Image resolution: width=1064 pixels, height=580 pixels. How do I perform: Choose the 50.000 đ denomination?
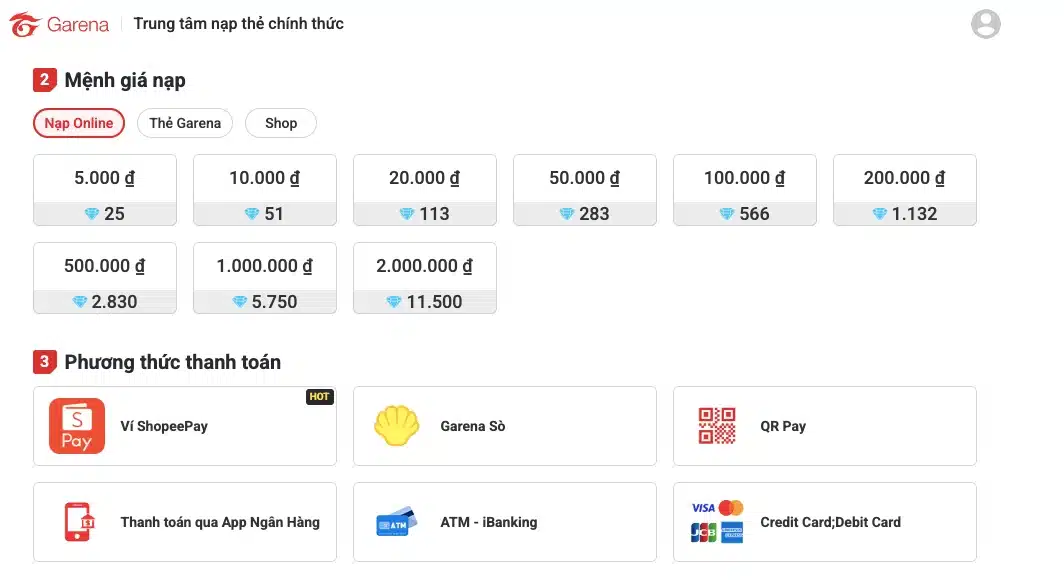(585, 190)
